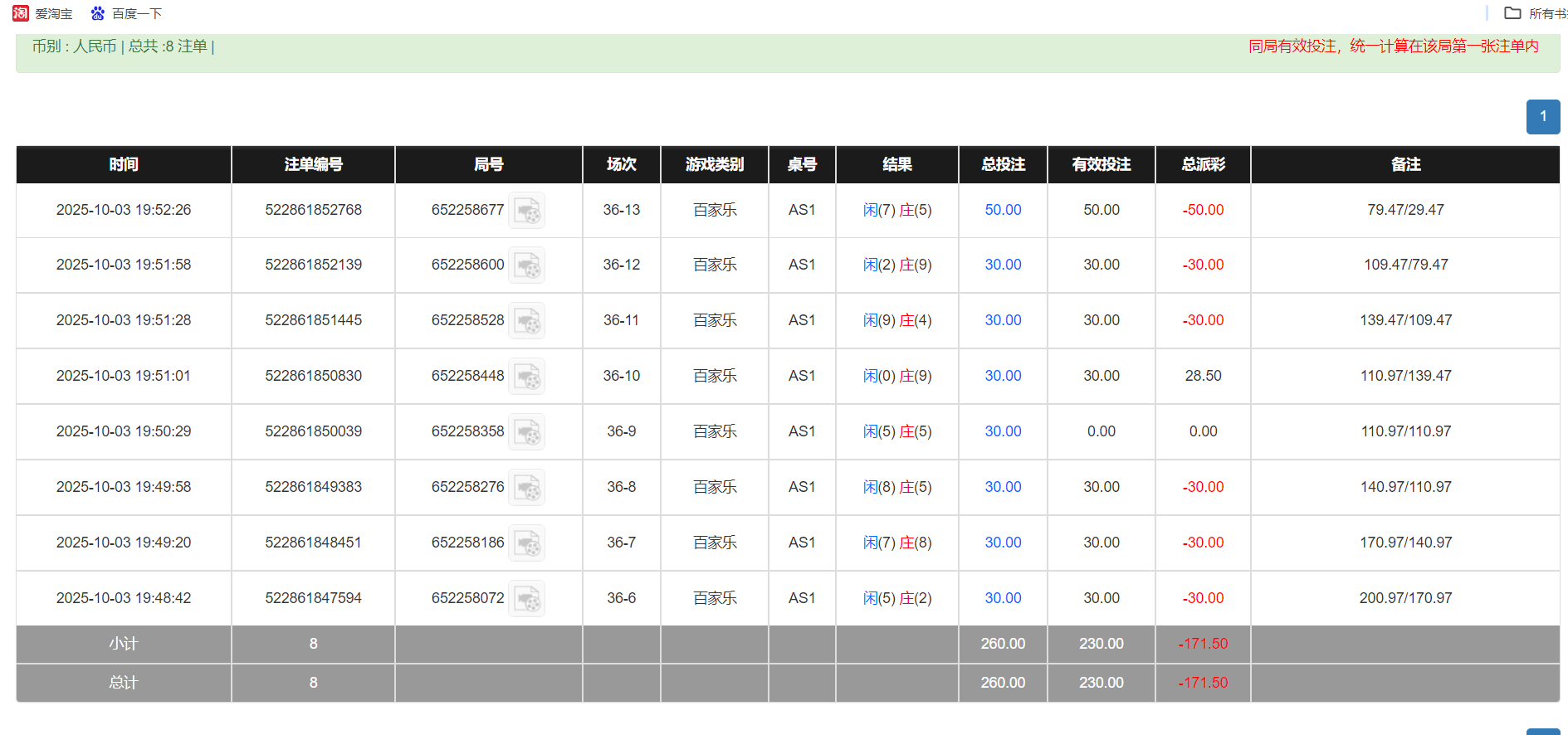Open the 百度一下 bookmark

click(x=126, y=13)
